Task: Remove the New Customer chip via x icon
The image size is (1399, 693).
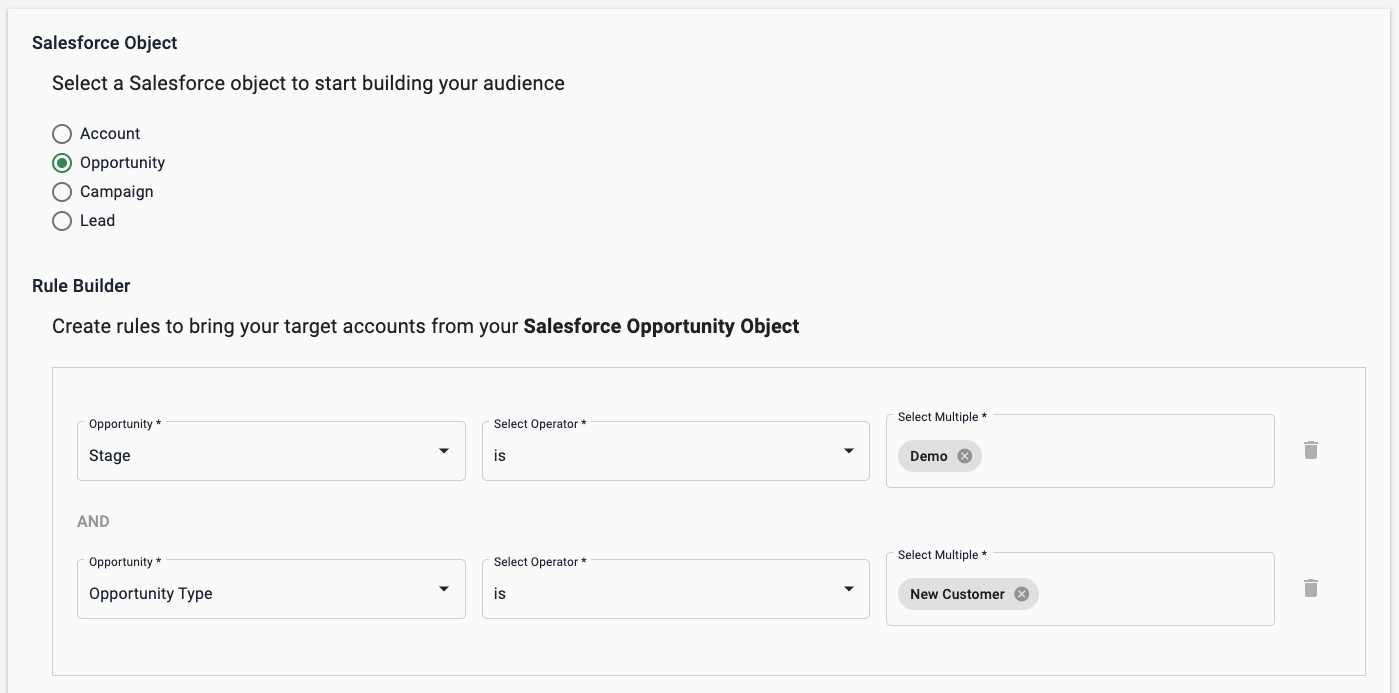Action: (x=1021, y=594)
